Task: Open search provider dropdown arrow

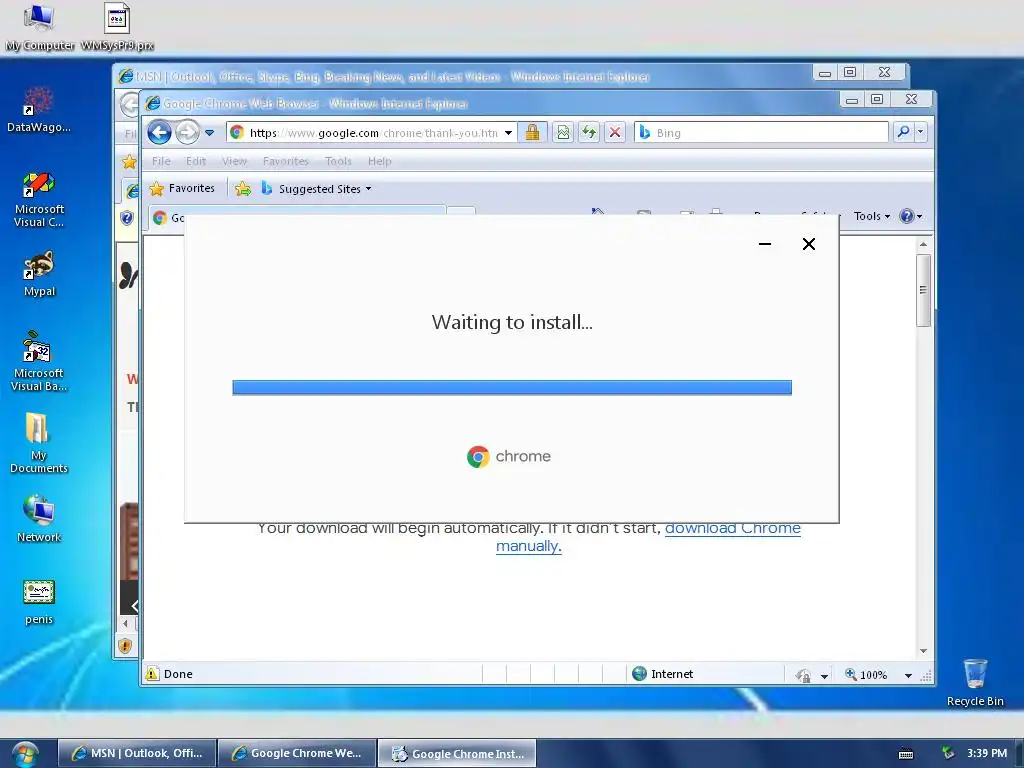Action: pyautogui.click(x=920, y=132)
